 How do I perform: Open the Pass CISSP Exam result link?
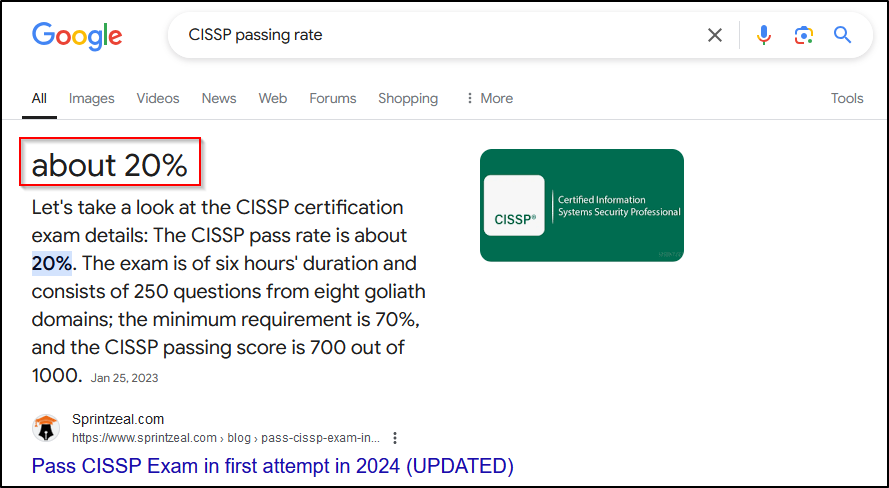point(272,466)
